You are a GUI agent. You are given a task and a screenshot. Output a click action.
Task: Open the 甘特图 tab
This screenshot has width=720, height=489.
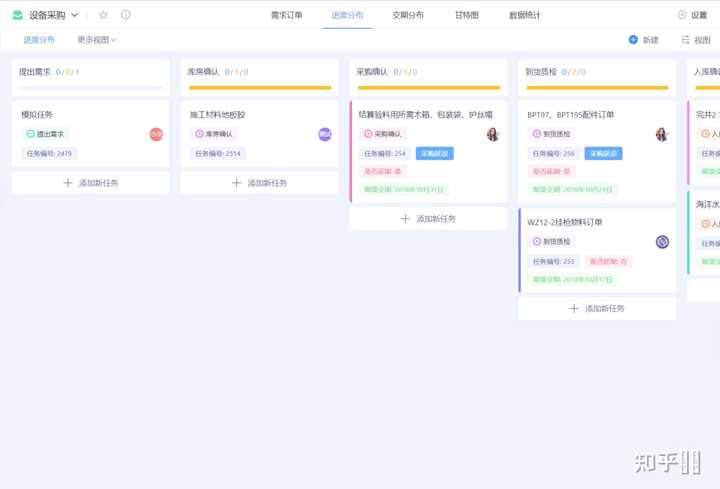467,15
